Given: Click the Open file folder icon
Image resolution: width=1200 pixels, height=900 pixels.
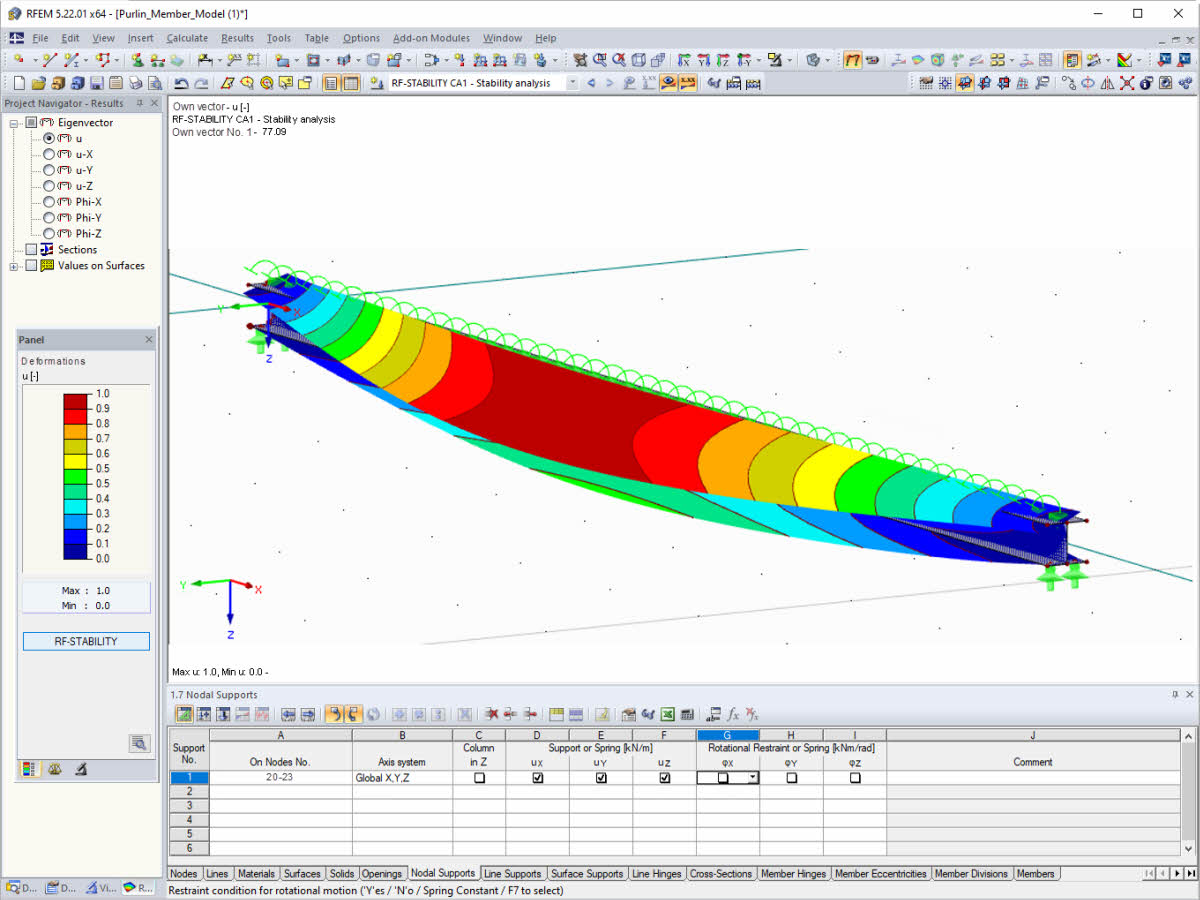Looking at the screenshot, I should coord(38,83).
